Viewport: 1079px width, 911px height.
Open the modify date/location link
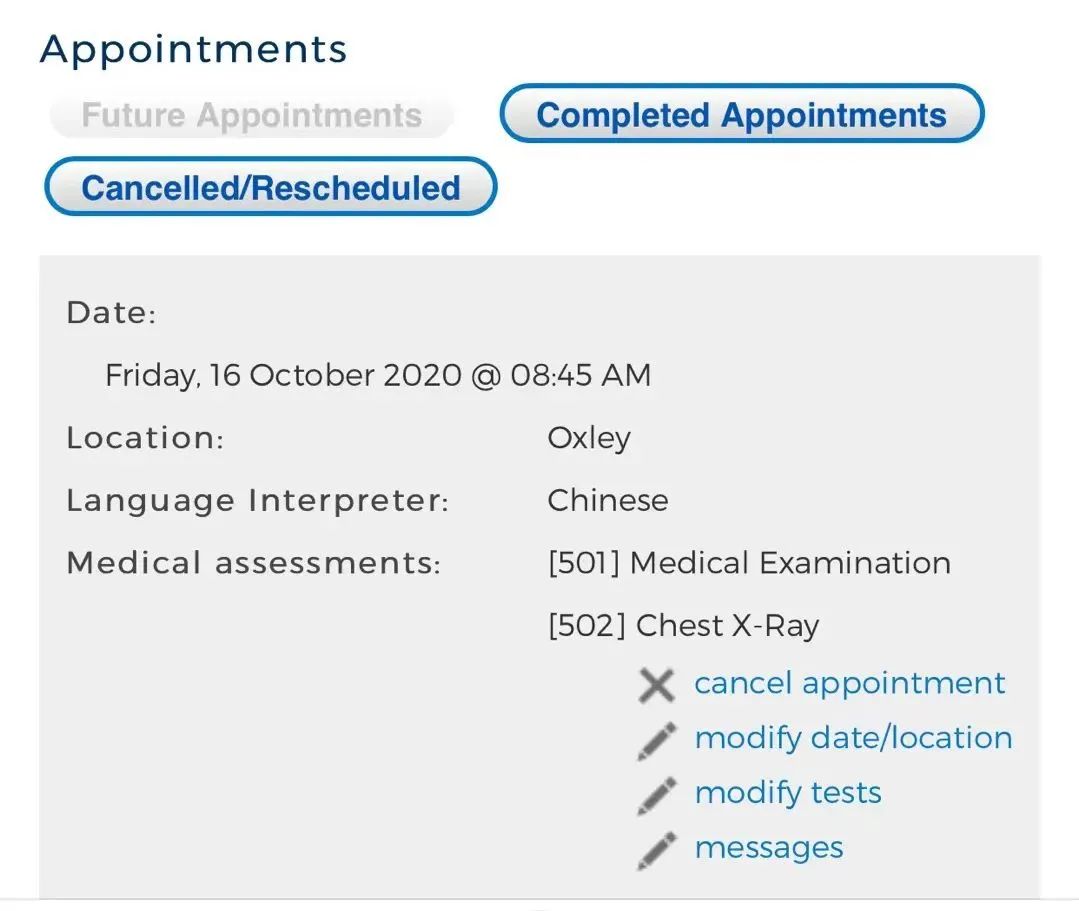pyautogui.click(x=853, y=738)
